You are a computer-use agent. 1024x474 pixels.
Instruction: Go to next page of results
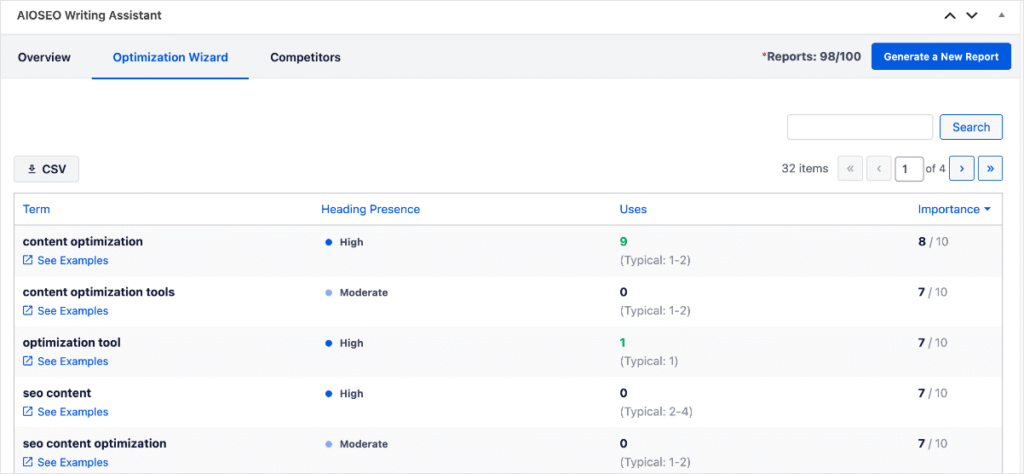(961, 168)
